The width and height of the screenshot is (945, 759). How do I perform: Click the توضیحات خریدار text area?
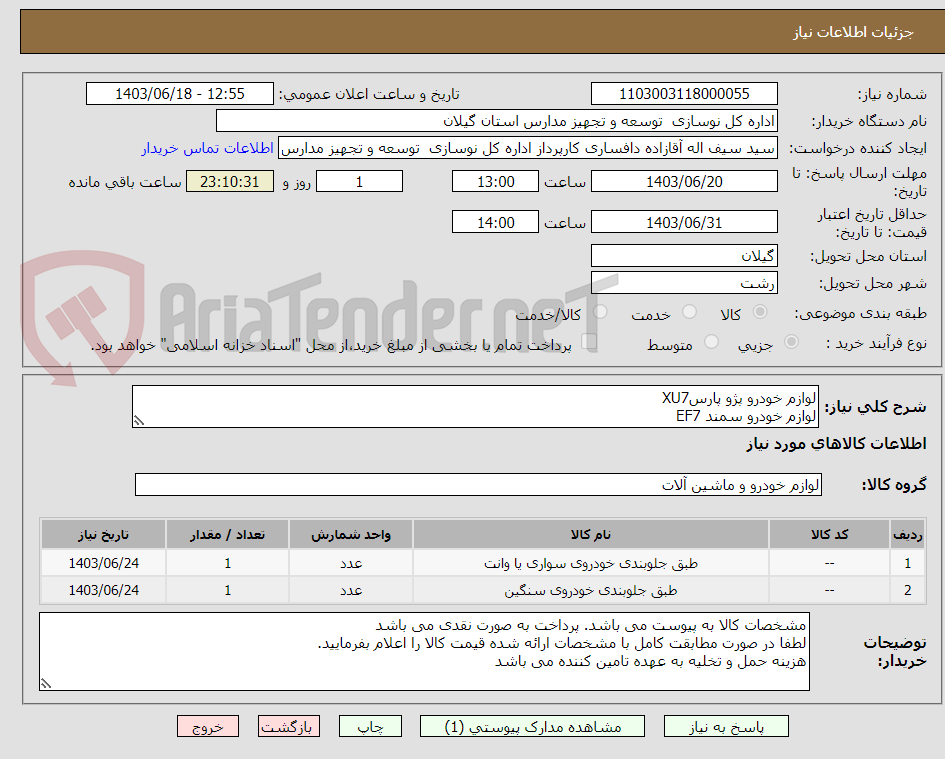[424, 652]
